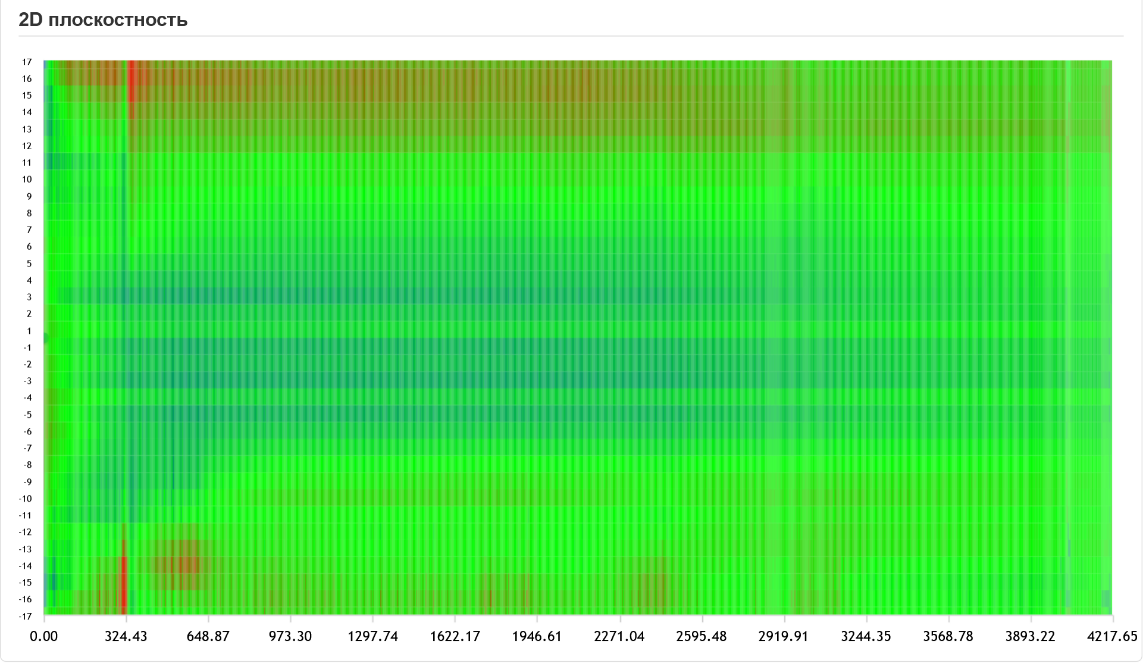Select the 4217.65 x-axis end label
The image size is (1145, 671).
coord(1112,635)
